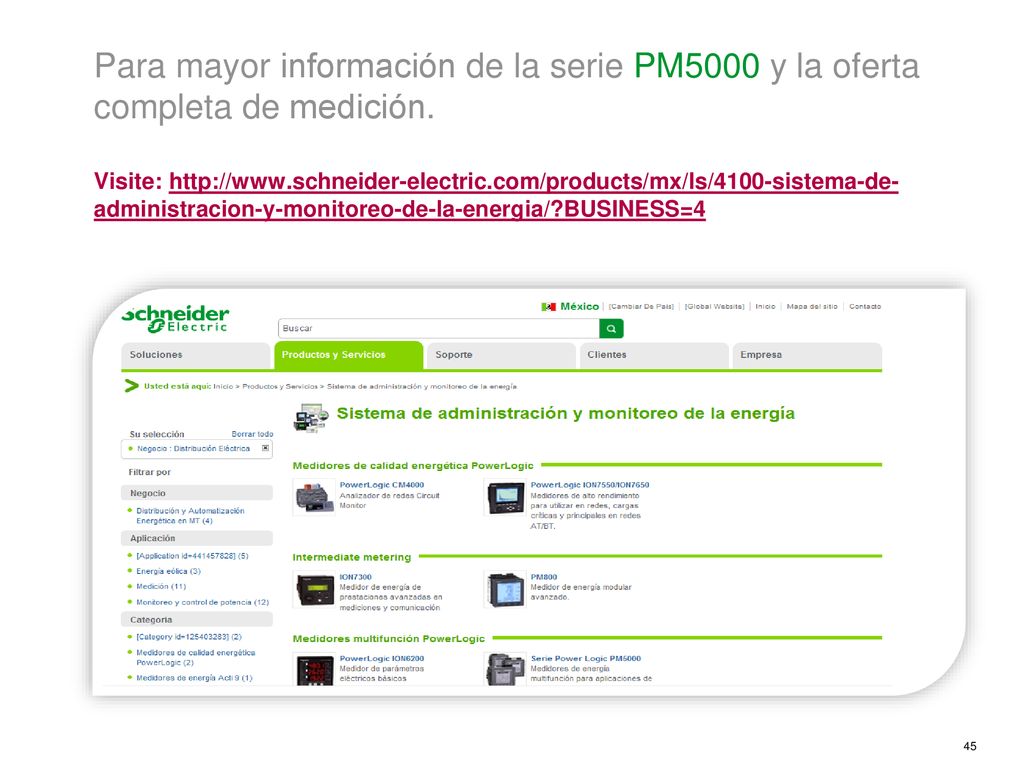The width and height of the screenshot is (1024, 768).
Task: Open the Productos y Servicios tab
Action: point(348,355)
